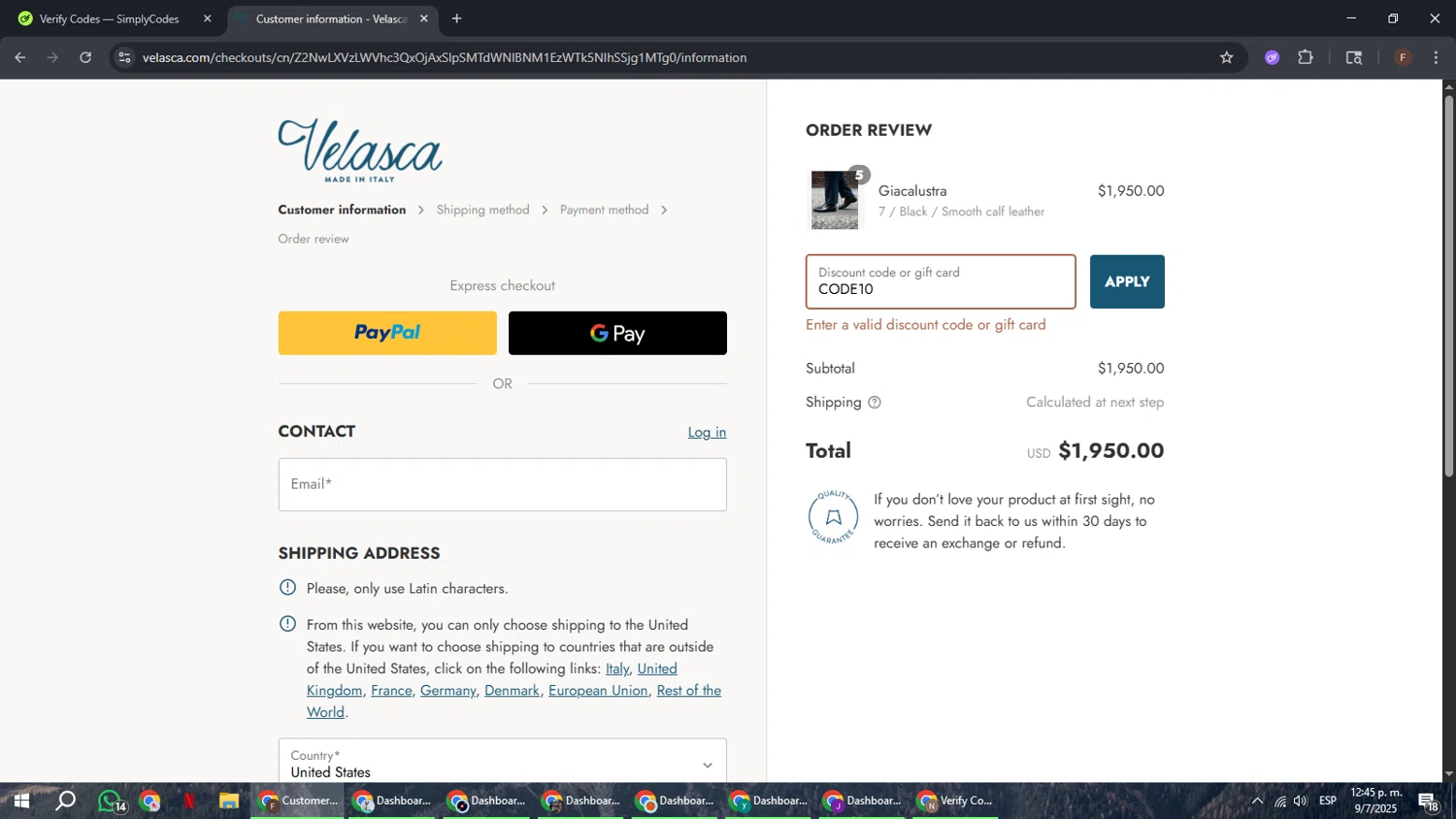Follow the Germany shipping link
1456x819 pixels.
pos(447,690)
